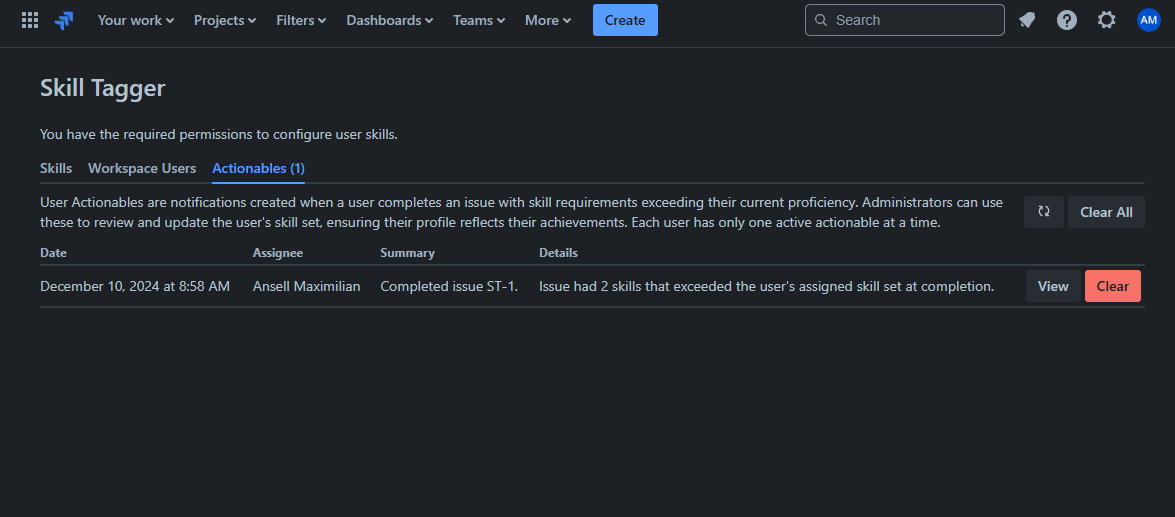The image size is (1175, 517).
Task: Expand the Projects dropdown menu
Action: tap(224, 20)
